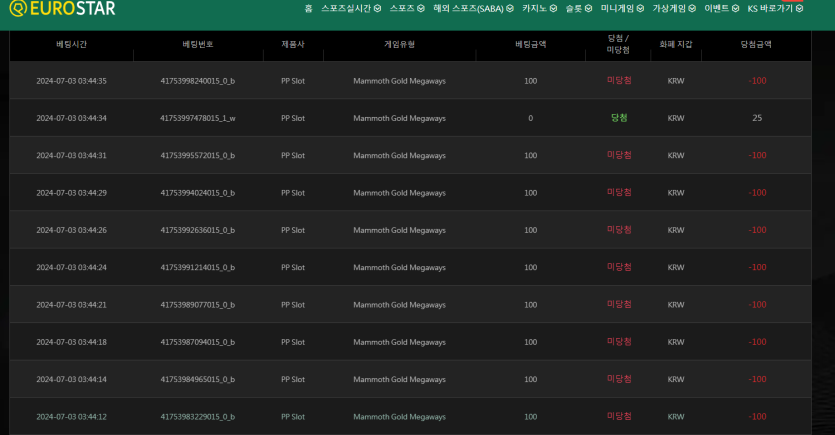
Task: Click KRW in the 03:44:24 row
Action: pos(676,267)
